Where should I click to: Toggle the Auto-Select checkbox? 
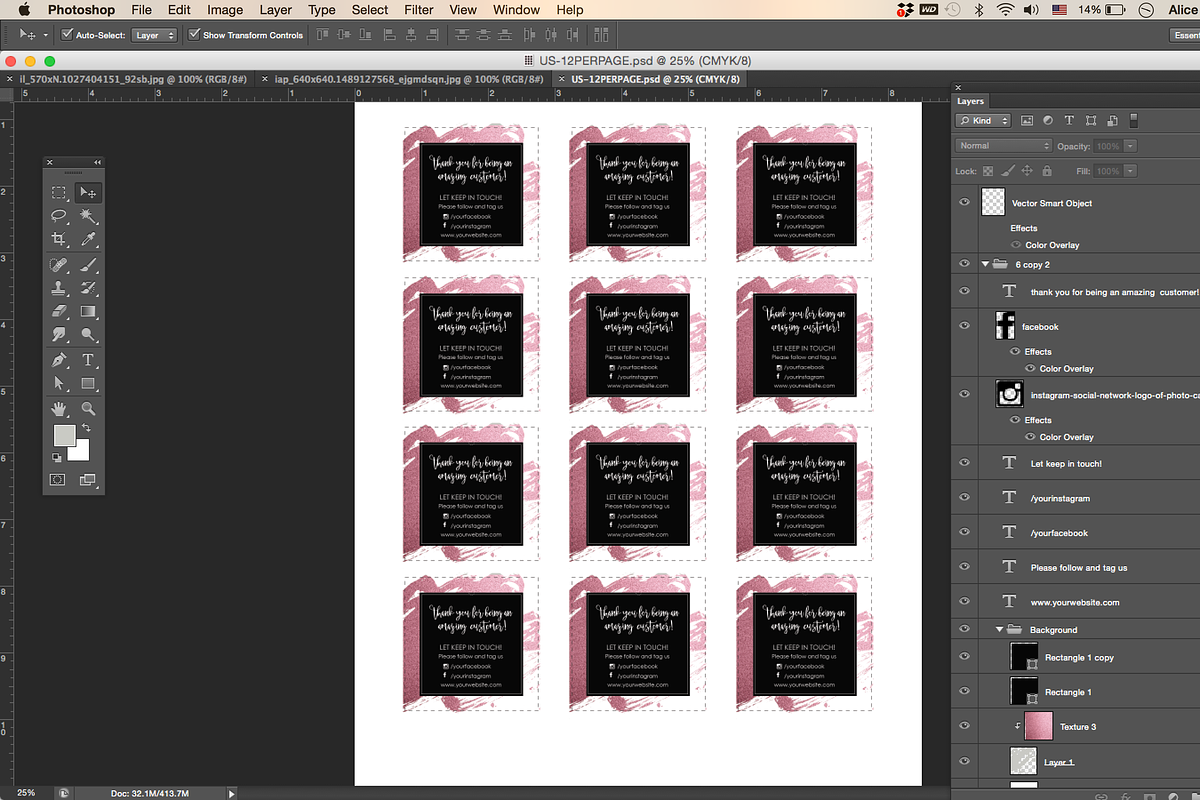[67, 35]
